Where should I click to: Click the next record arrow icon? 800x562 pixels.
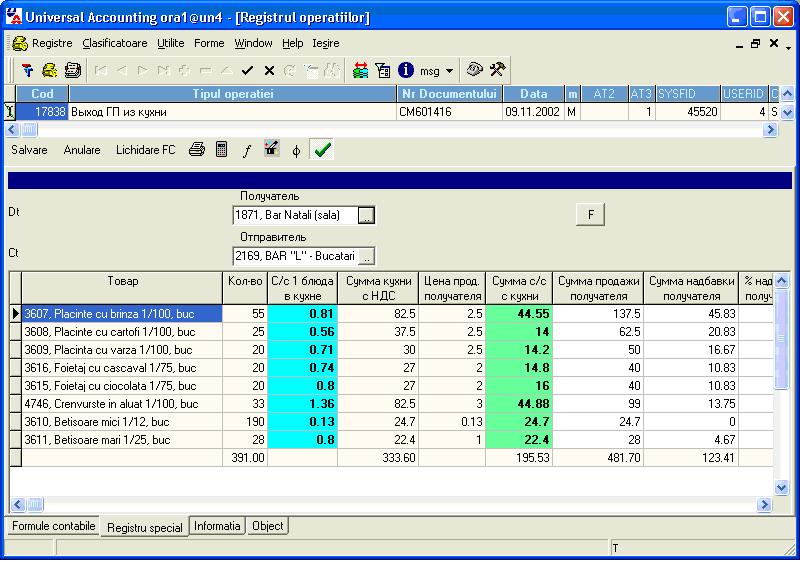pos(143,70)
